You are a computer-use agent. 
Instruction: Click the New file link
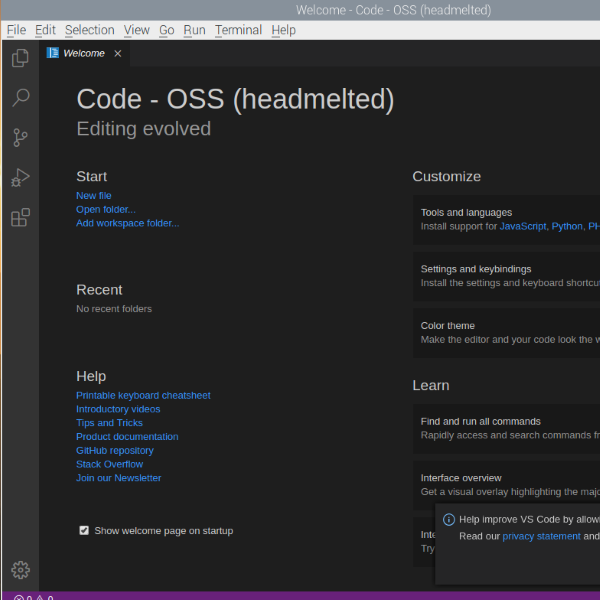[94, 196]
